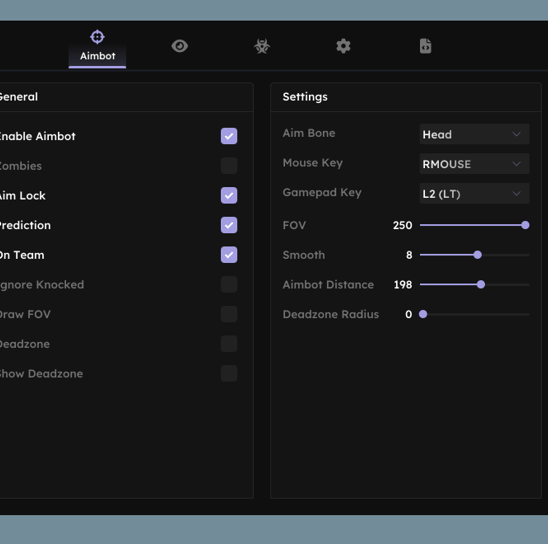Expand the Aim Bone dropdown showing Head
548x544 pixels.
pos(474,134)
